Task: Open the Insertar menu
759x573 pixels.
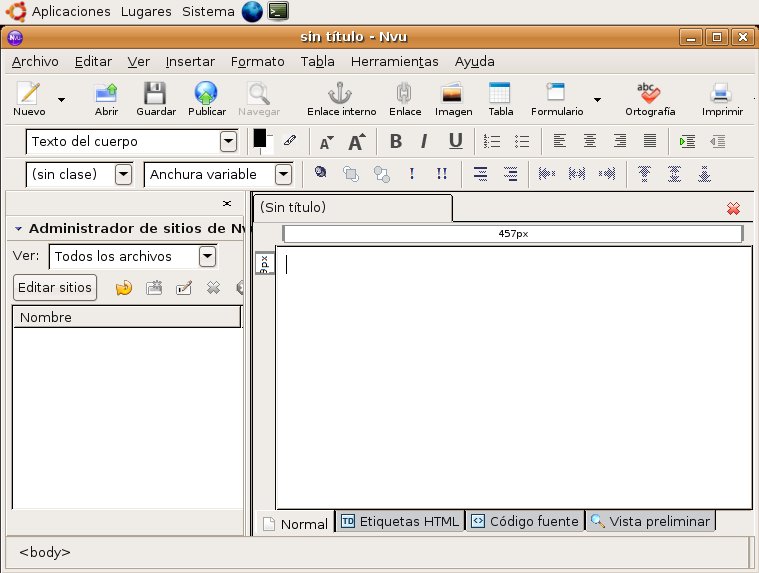Action: (x=190, y=62)
